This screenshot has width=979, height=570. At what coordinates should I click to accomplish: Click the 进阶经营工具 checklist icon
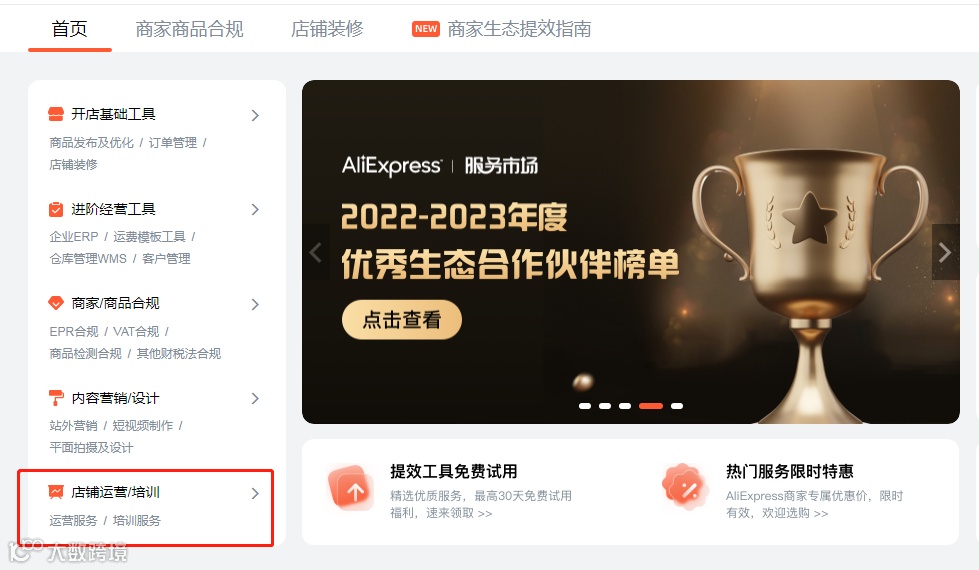pyautogui.click(x=56, y=209)
